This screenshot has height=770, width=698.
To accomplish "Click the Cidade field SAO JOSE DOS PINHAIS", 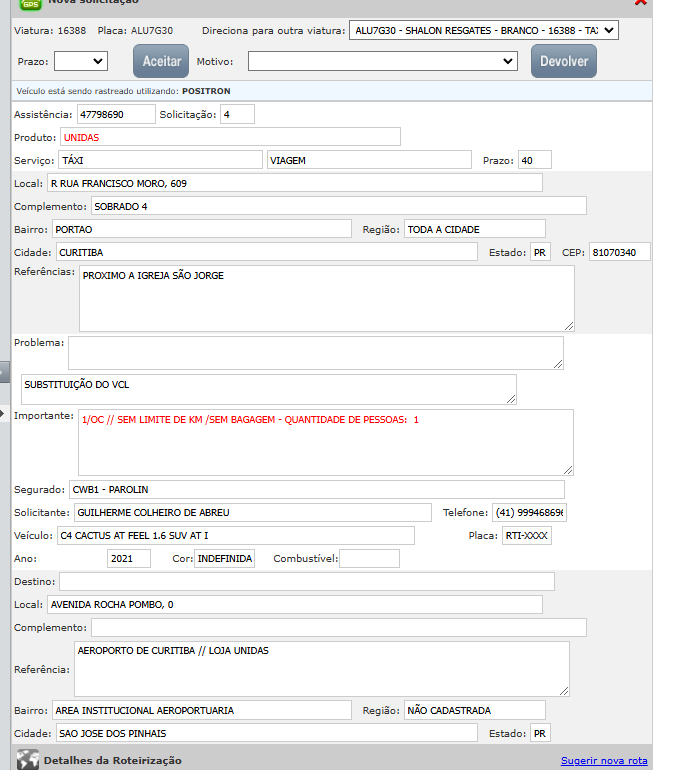I will pyautogui.click(x=267, y=733).
